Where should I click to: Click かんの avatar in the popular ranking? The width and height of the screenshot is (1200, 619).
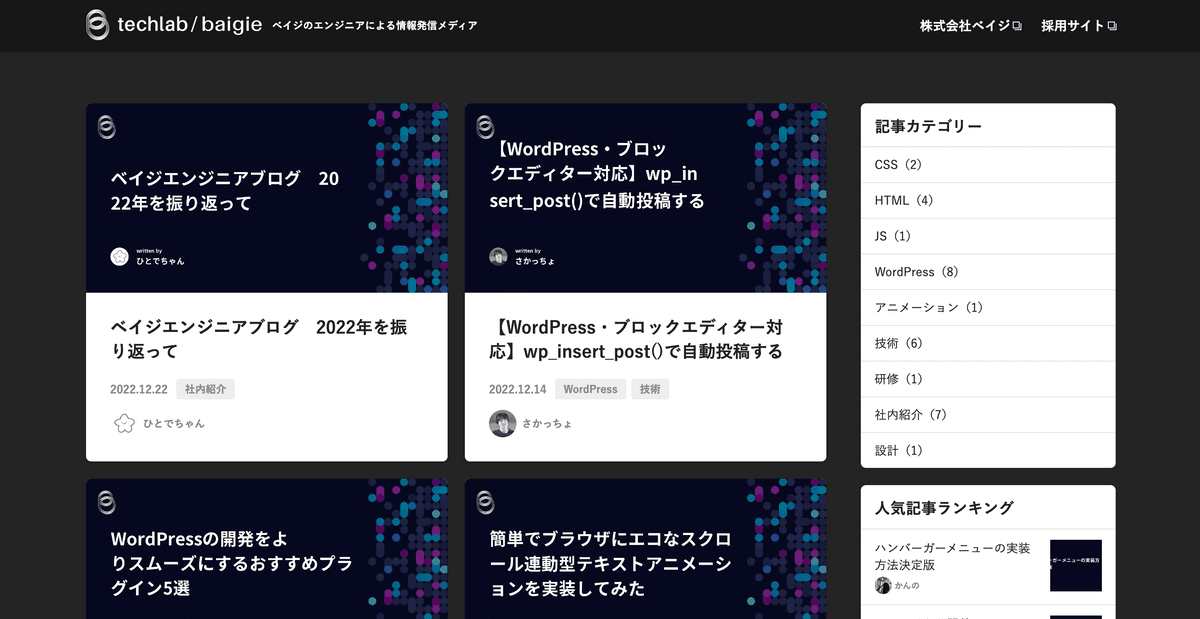click(882, 585)
